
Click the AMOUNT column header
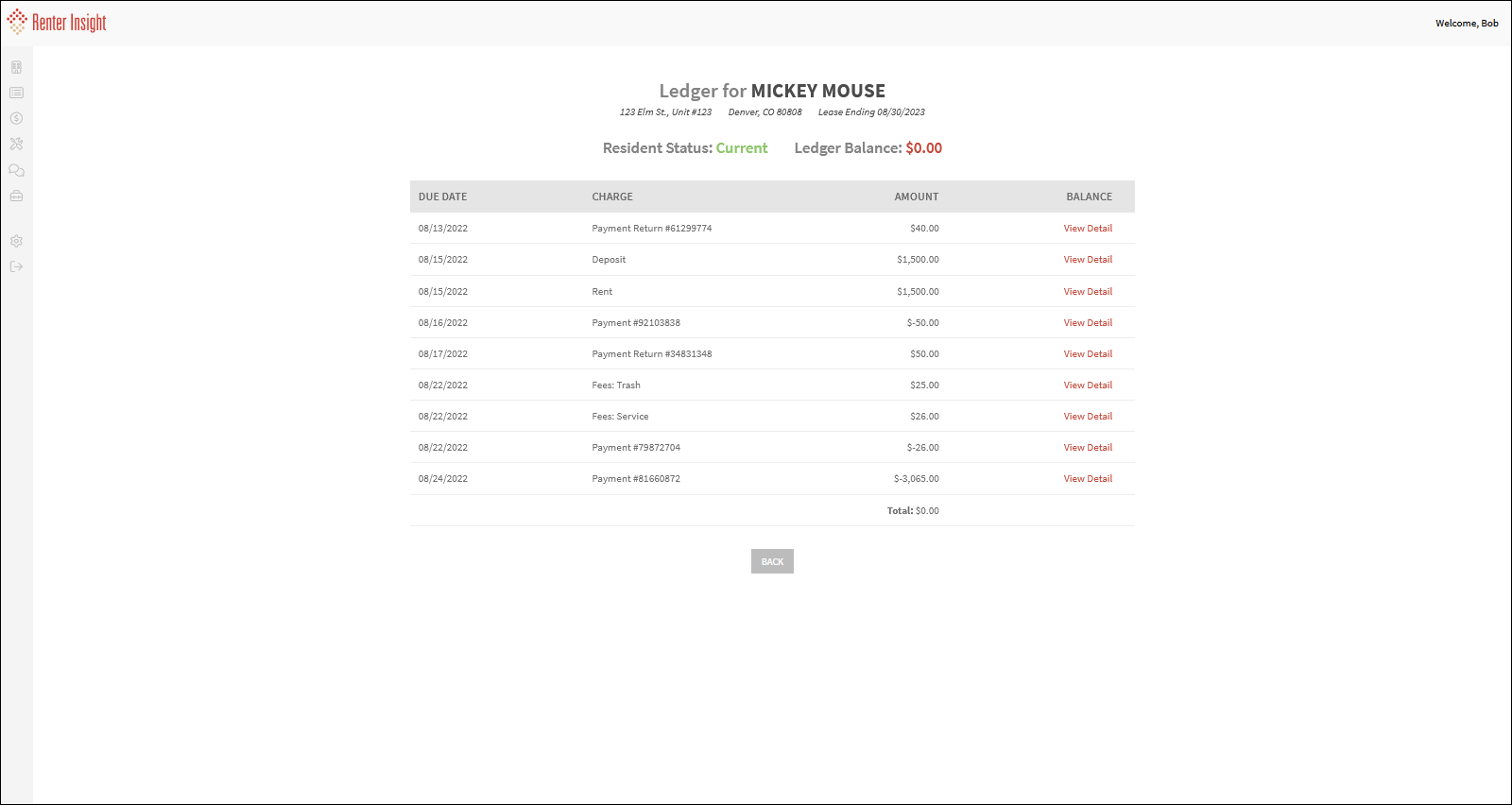click(916, 197)
